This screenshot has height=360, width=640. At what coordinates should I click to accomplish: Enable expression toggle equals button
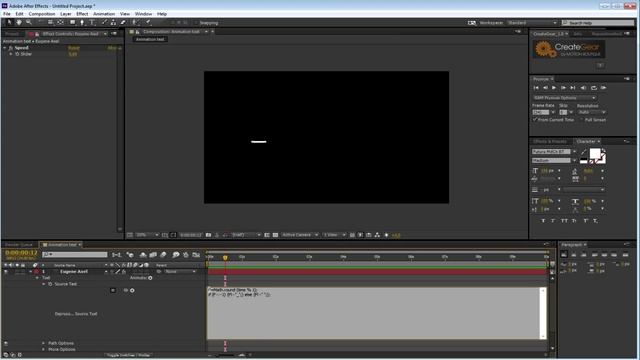coord(113,290)
